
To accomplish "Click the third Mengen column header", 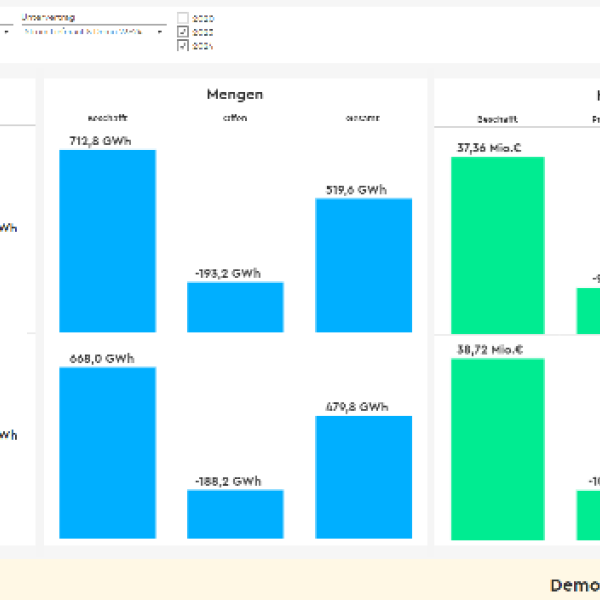I will click(x=363, y=118).
